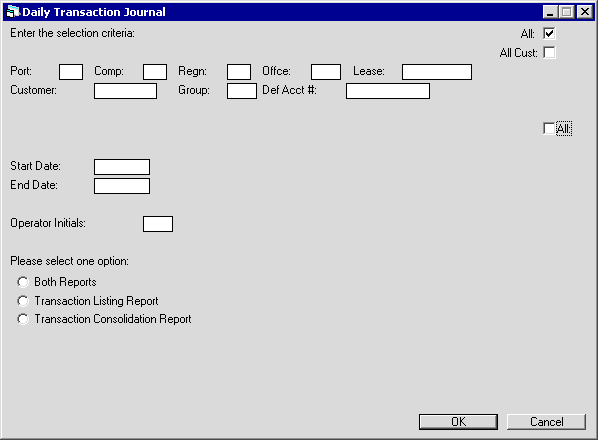Focus the Port input field
The width and height of the screenshot is (598, 440).
[x=71, y=72]
